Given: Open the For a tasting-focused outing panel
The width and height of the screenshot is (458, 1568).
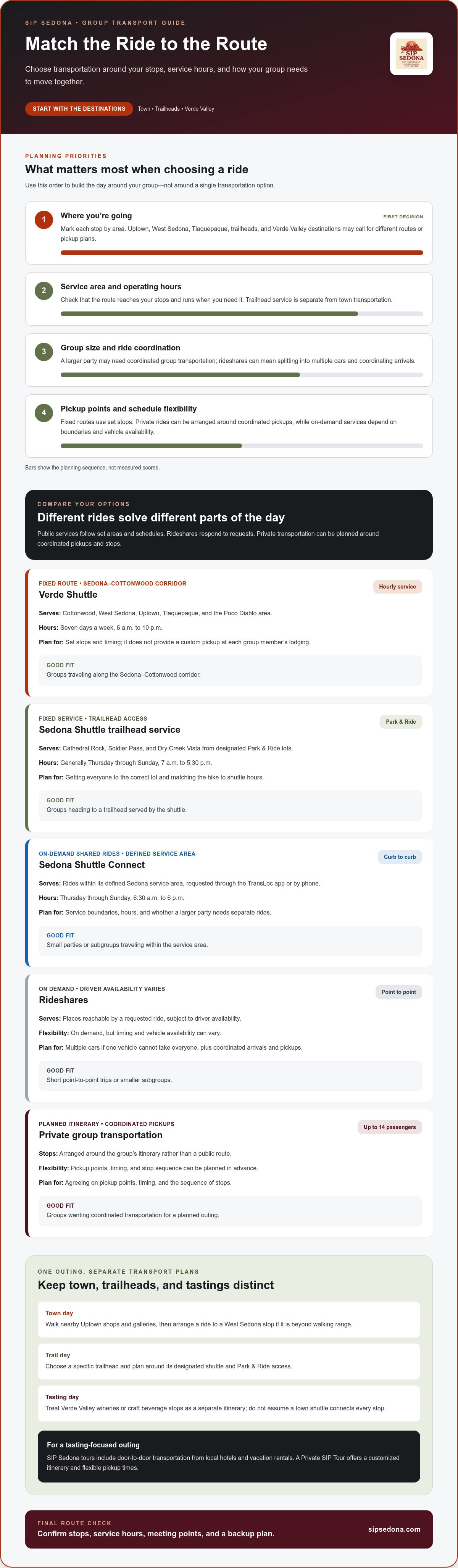Looking at the screenshot, I should [x=229, y=1457].
